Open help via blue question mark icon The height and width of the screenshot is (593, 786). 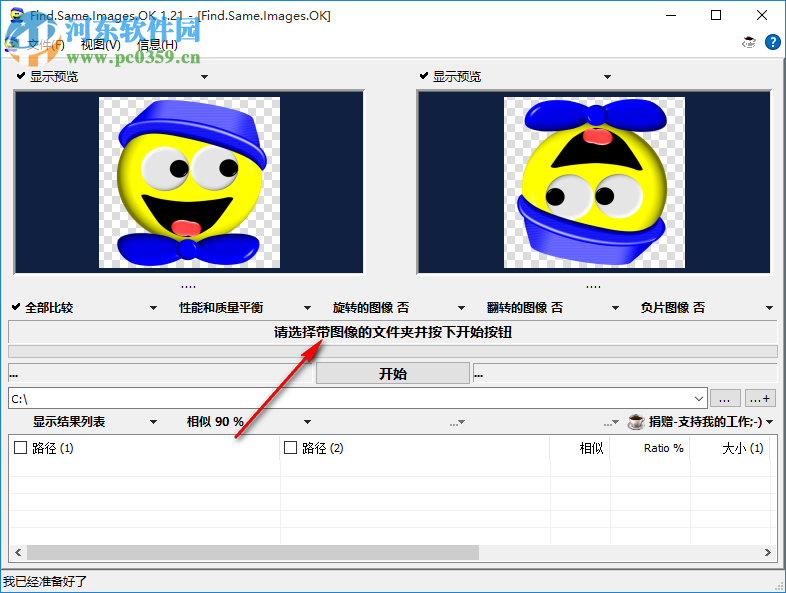[772, 43]
